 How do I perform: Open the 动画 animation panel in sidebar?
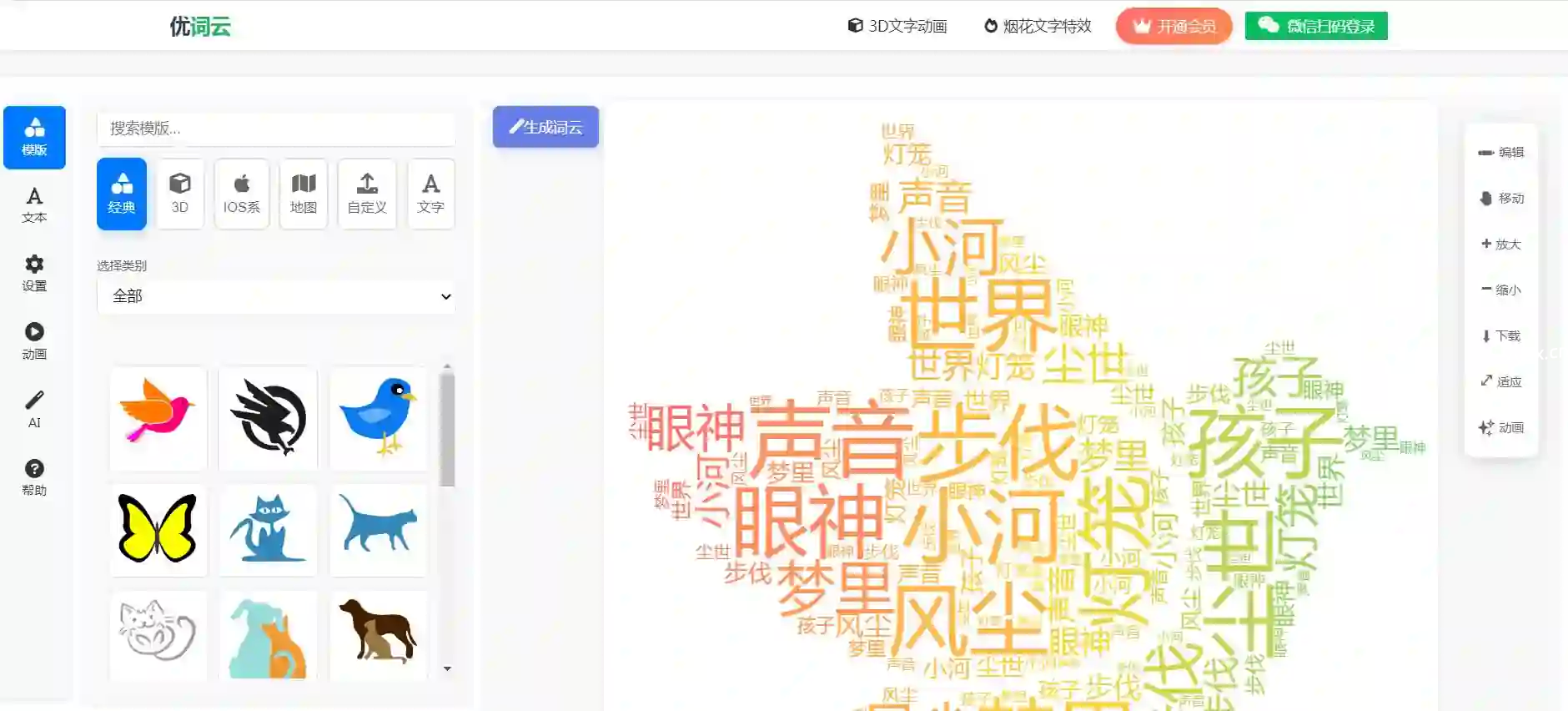[x=34, y=341]
